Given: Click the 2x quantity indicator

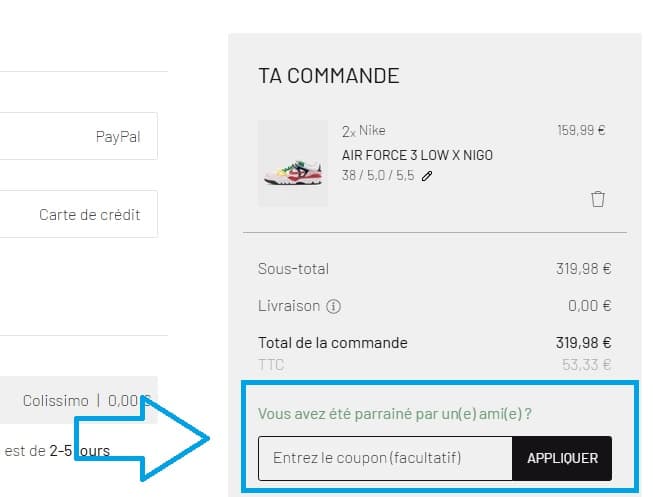Looking at the screenshot, I should [x=348, y=131].
